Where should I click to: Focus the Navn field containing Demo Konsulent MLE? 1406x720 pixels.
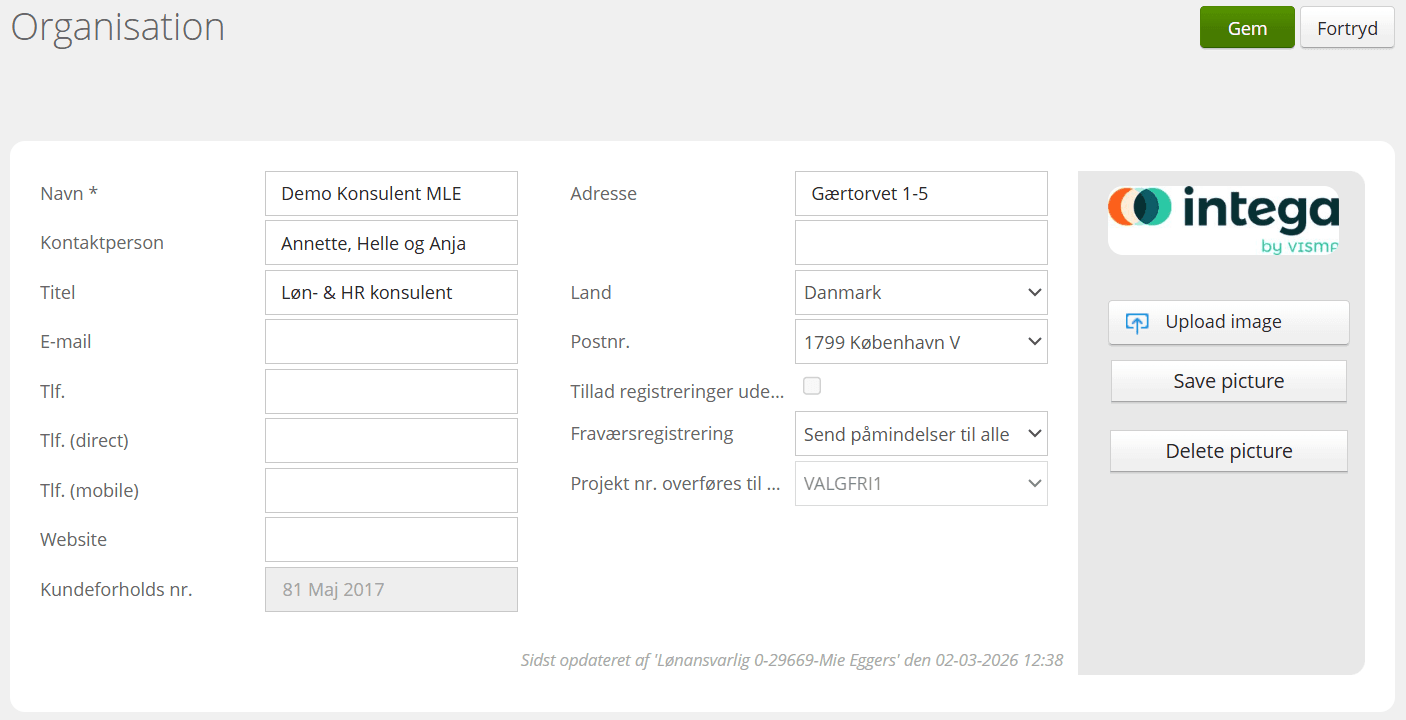click(391, 194)
